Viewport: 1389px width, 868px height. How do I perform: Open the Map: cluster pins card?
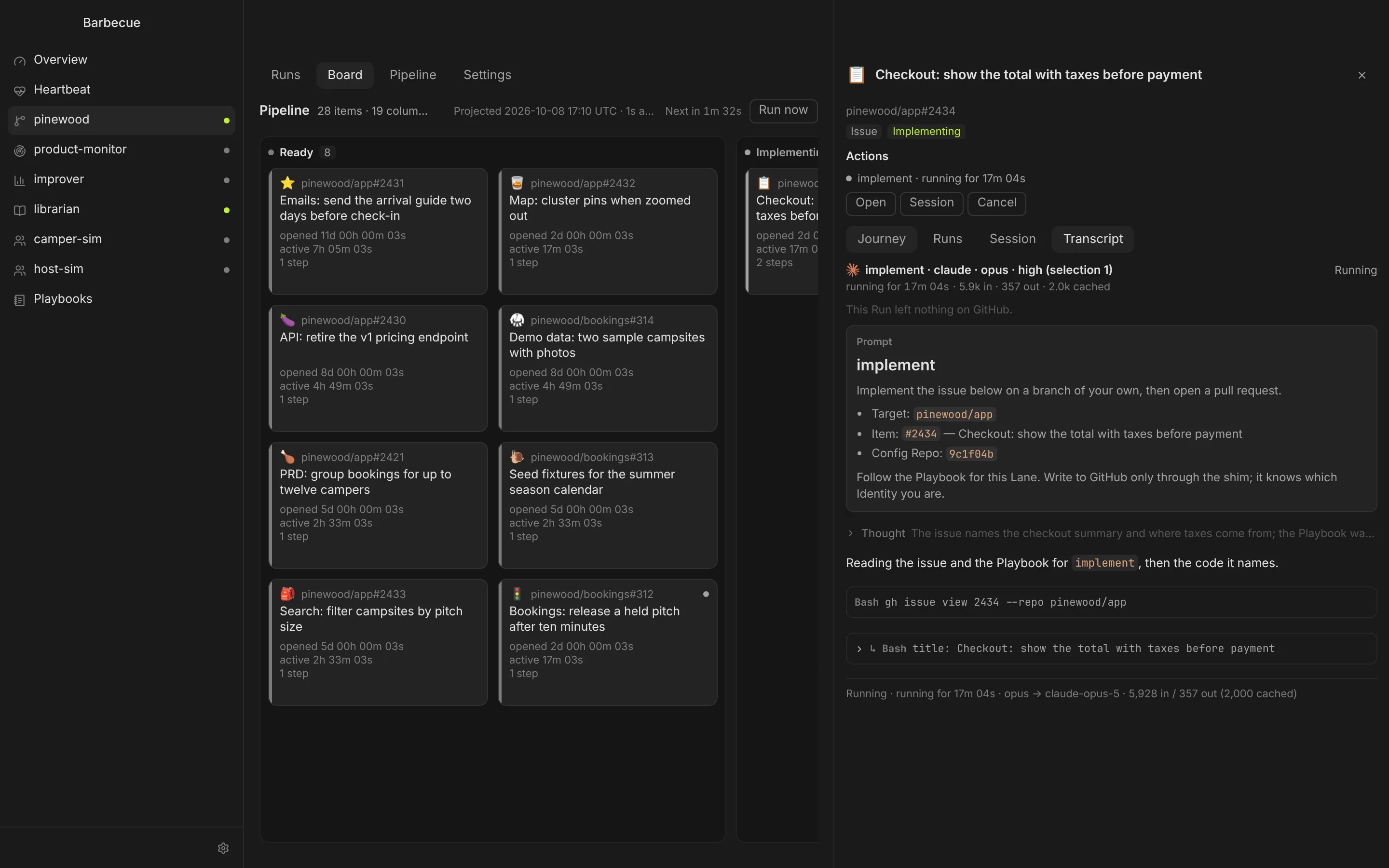(607, 231)
